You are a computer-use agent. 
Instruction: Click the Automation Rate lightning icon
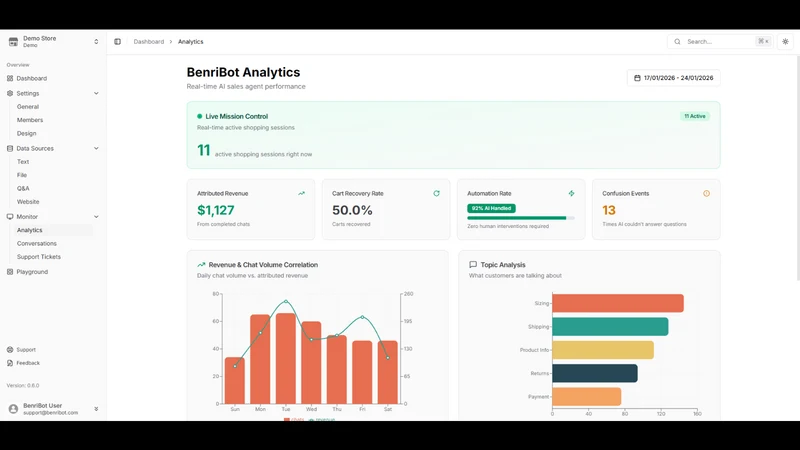pos(571,193)
